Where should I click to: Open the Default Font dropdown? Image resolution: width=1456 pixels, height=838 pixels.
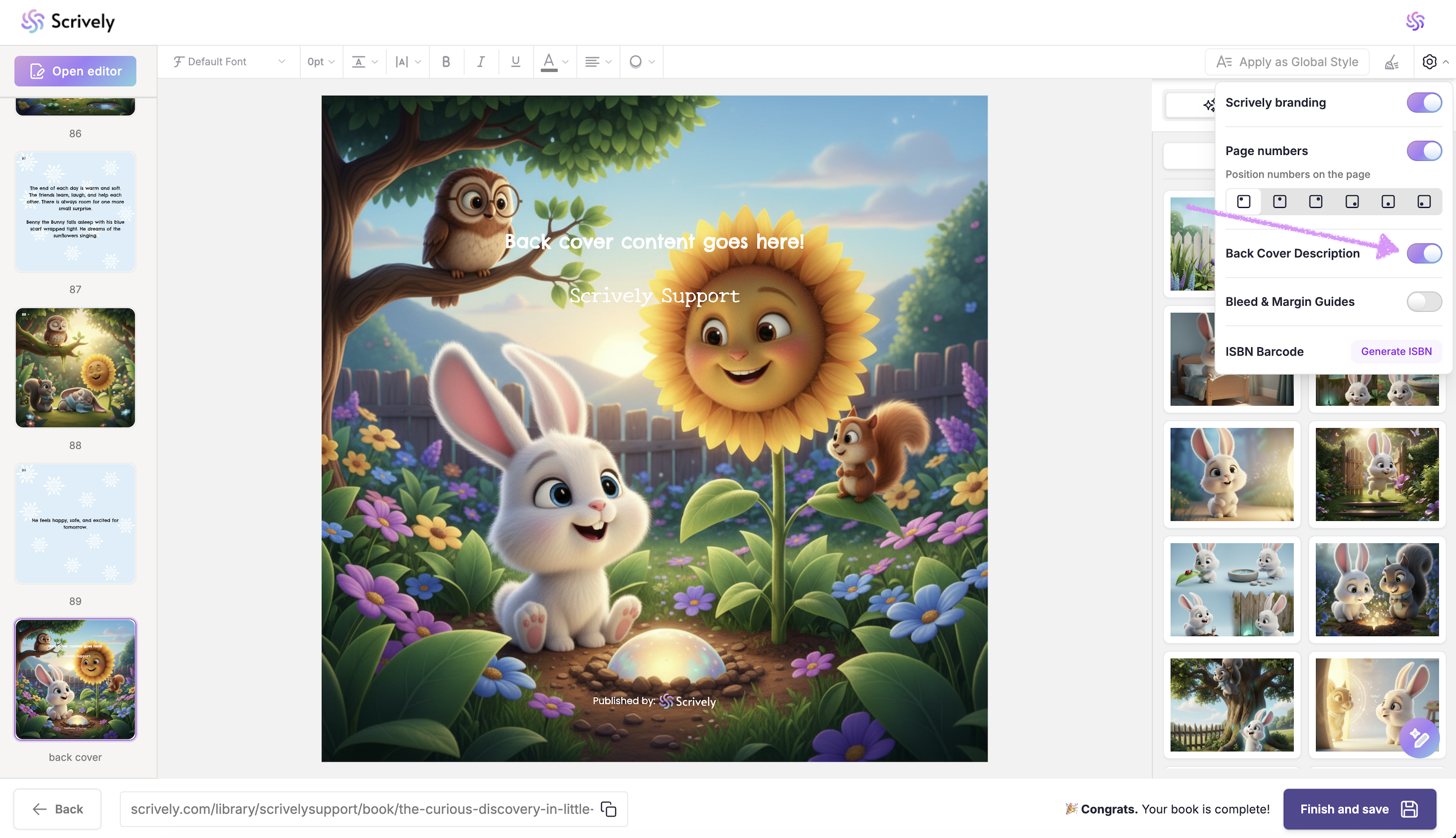tap(229, 62)
